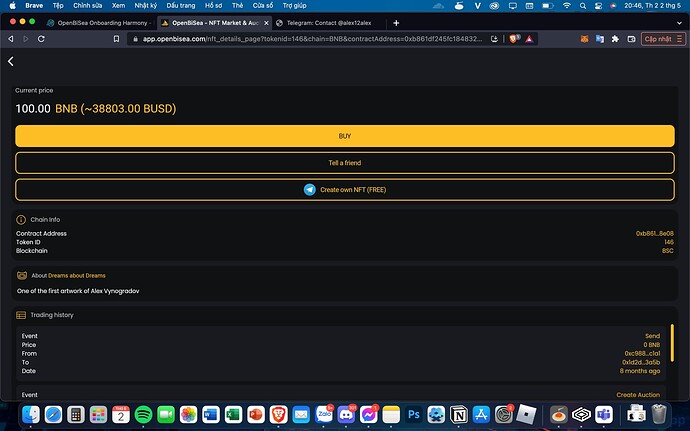
Task: Open Control Center in the menu bar
Action: 598,6
